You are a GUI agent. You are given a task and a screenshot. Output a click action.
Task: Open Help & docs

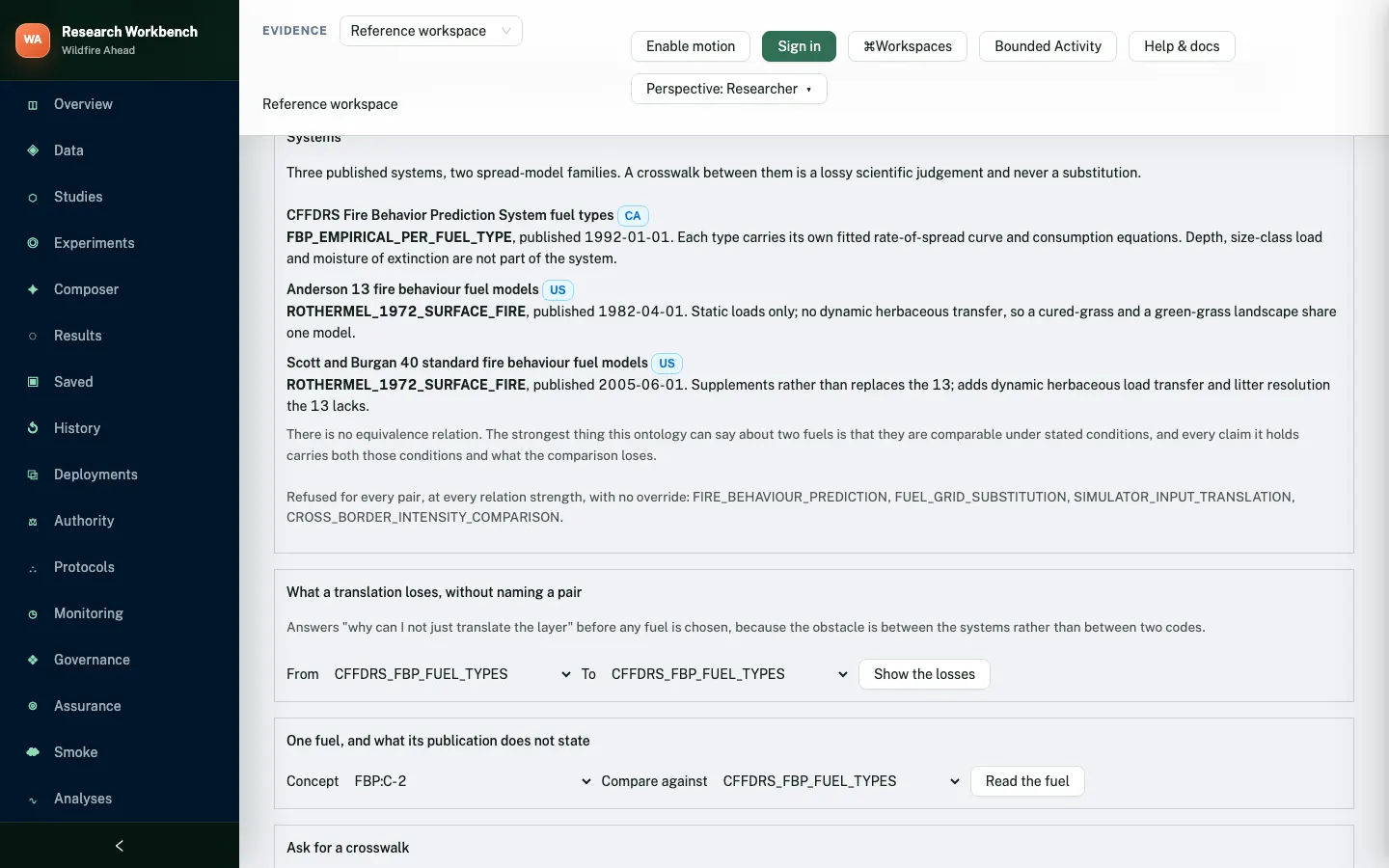pyautogui.click(x=1182, y=46)
